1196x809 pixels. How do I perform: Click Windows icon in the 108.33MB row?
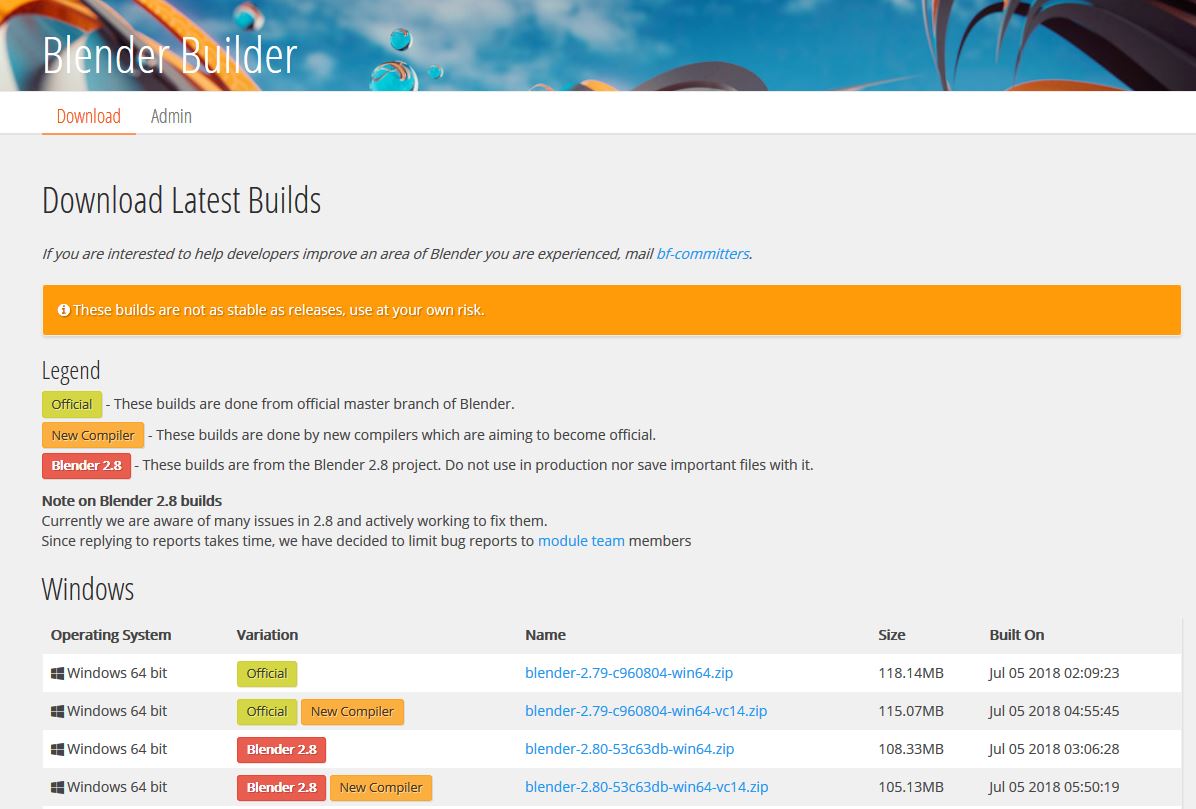click(57, 750)
